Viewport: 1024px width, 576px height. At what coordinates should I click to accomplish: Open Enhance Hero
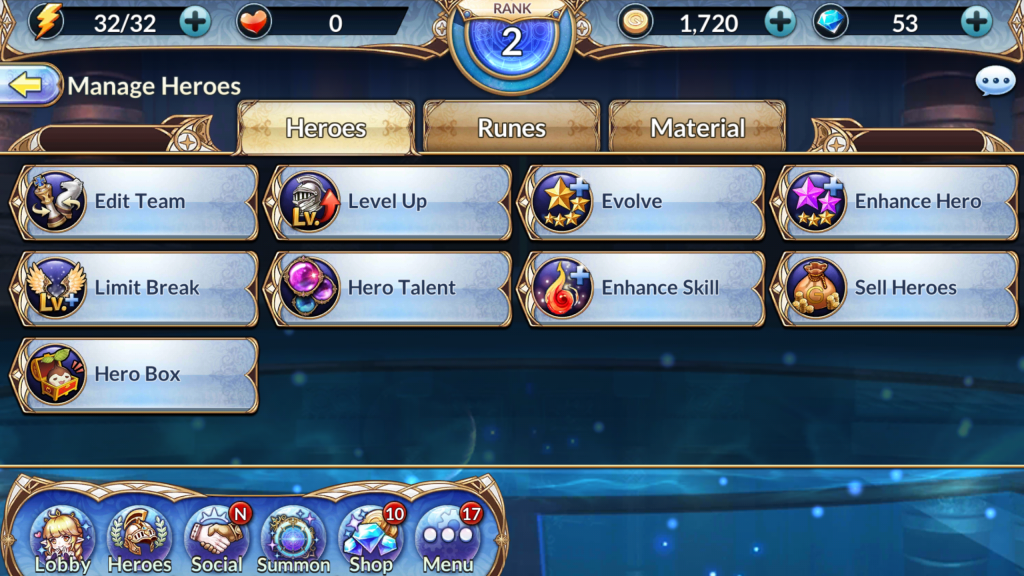click(x=895, y=202)
